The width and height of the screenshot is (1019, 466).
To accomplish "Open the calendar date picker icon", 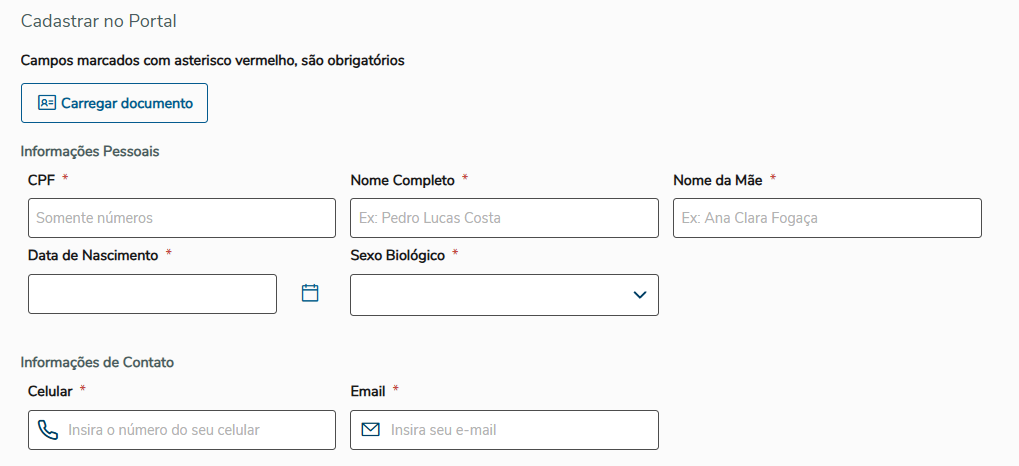I will [x=310, y=293].
